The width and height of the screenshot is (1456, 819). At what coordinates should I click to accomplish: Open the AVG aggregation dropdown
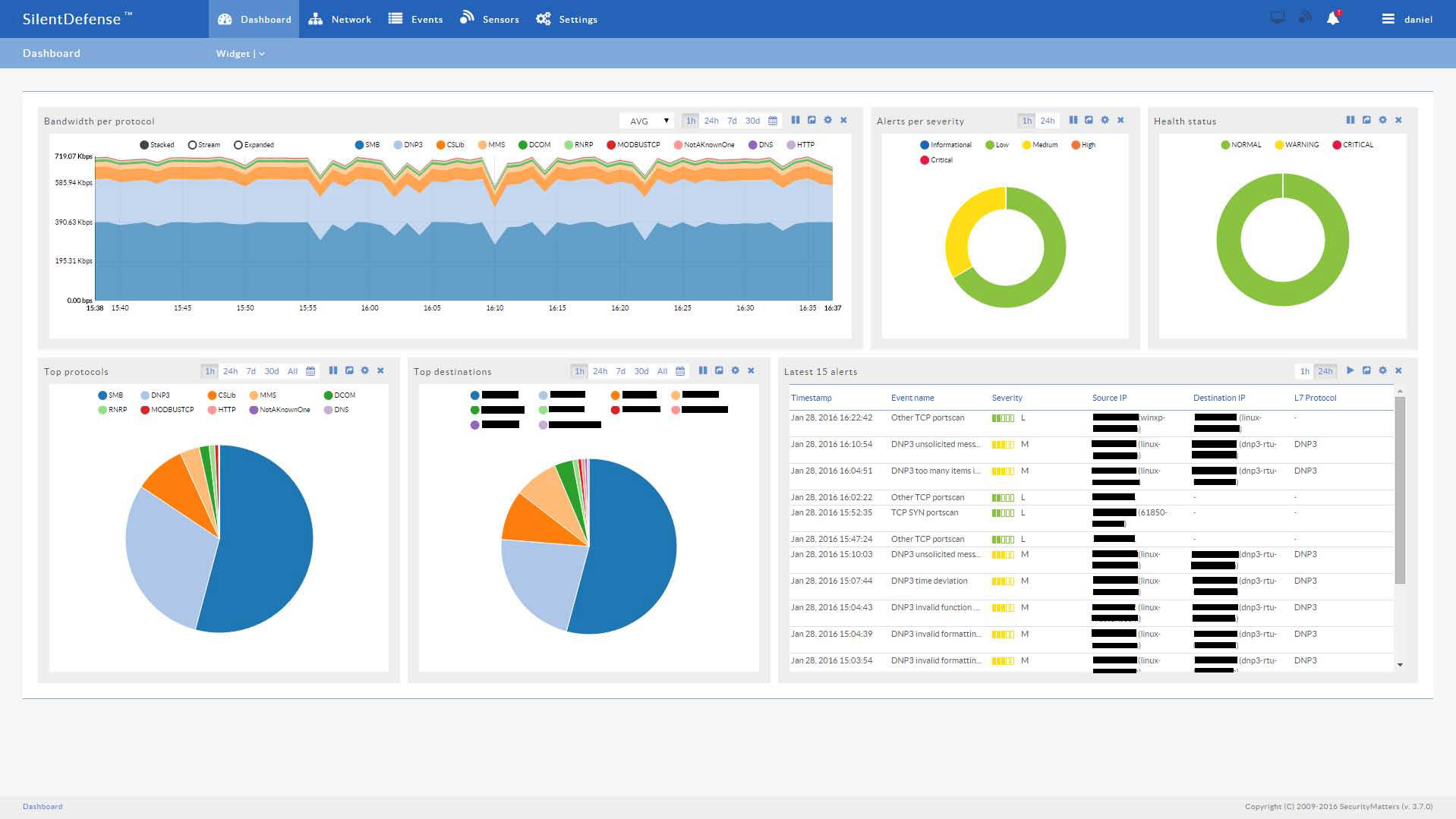point(647,121)
